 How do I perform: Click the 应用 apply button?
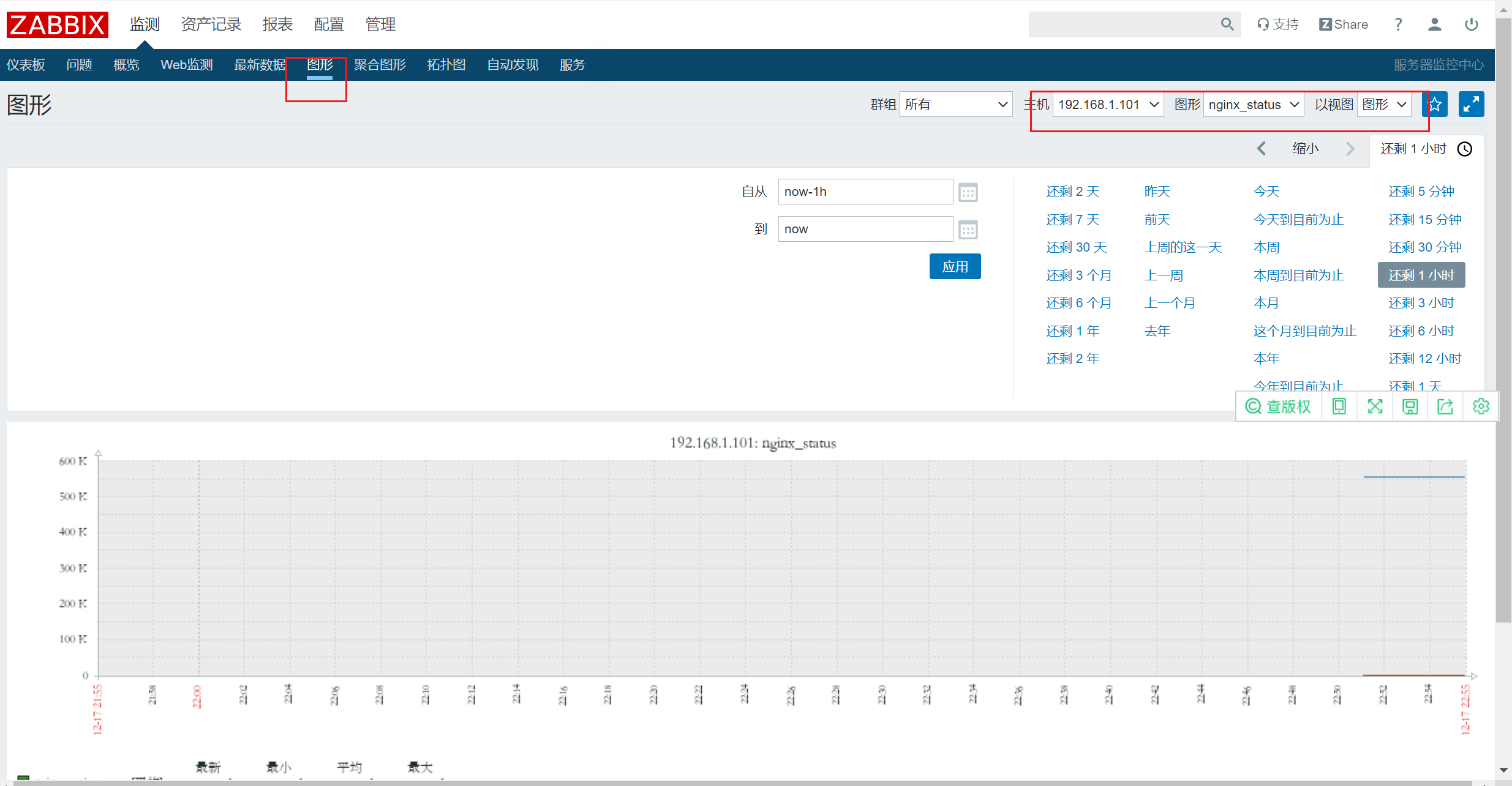coord(955,266)
